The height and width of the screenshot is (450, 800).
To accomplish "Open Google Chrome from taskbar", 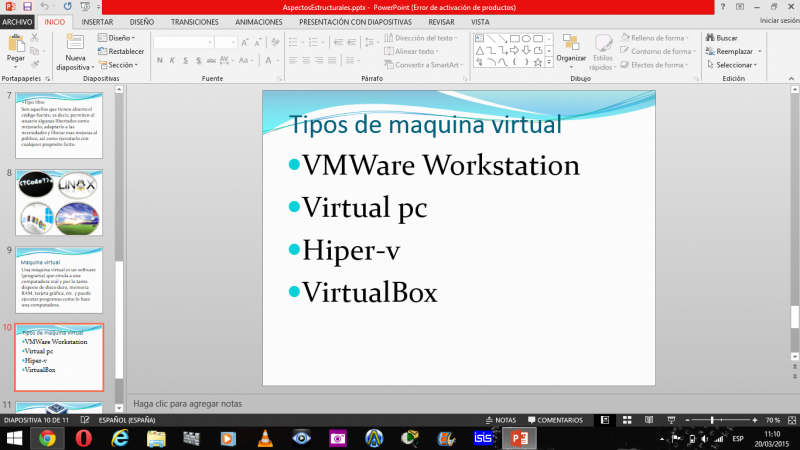I will point(47,438).
